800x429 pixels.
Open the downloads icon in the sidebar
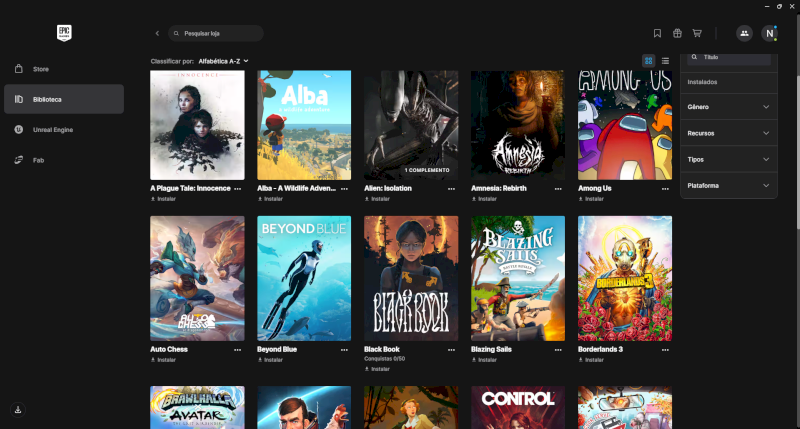pyautogui.click(x=19, y=409)
